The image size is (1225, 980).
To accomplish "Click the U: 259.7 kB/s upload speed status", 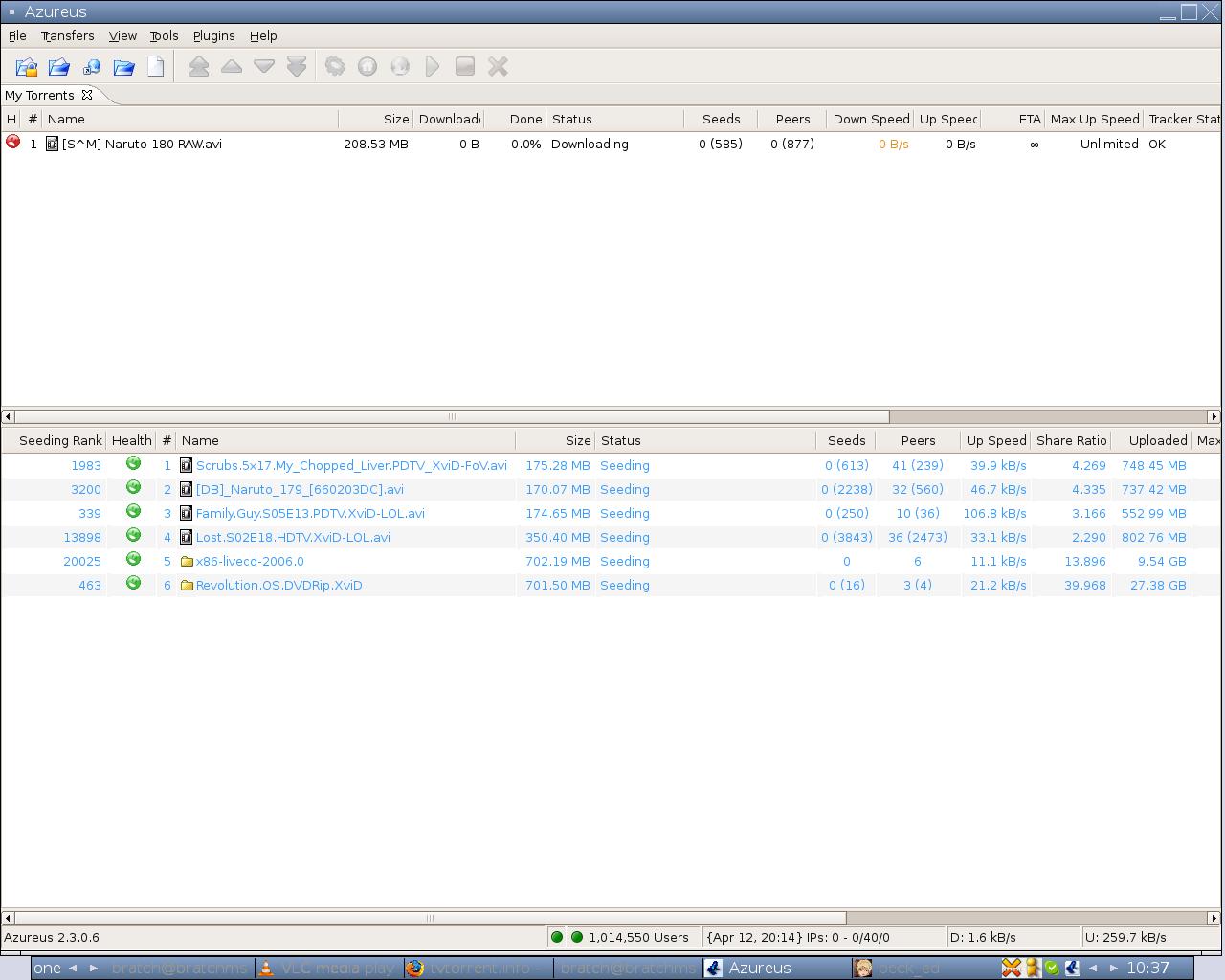I will click(1148, 937).
